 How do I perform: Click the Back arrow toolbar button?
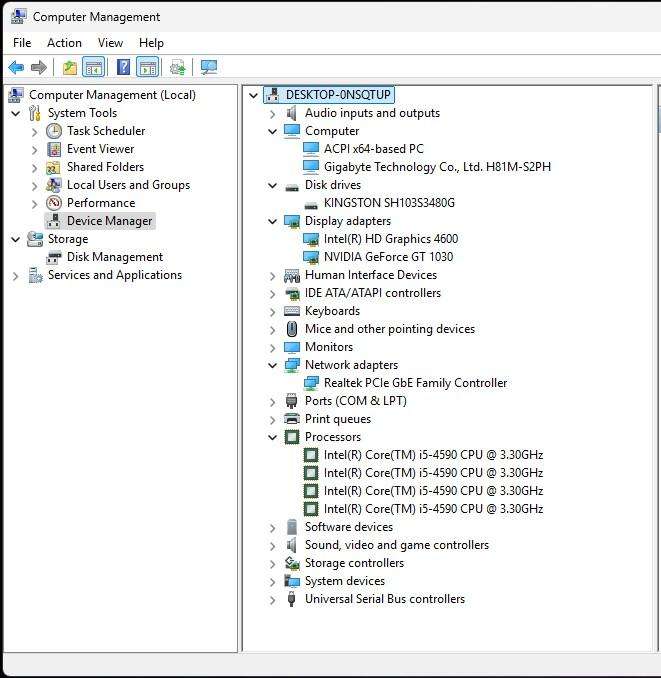click(16, 67)
